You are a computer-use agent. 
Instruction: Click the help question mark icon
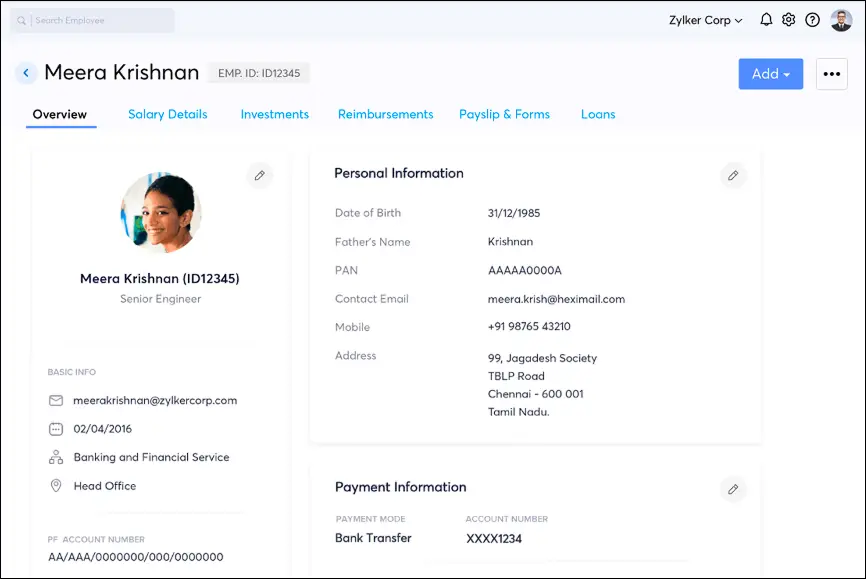pos(812,19)
